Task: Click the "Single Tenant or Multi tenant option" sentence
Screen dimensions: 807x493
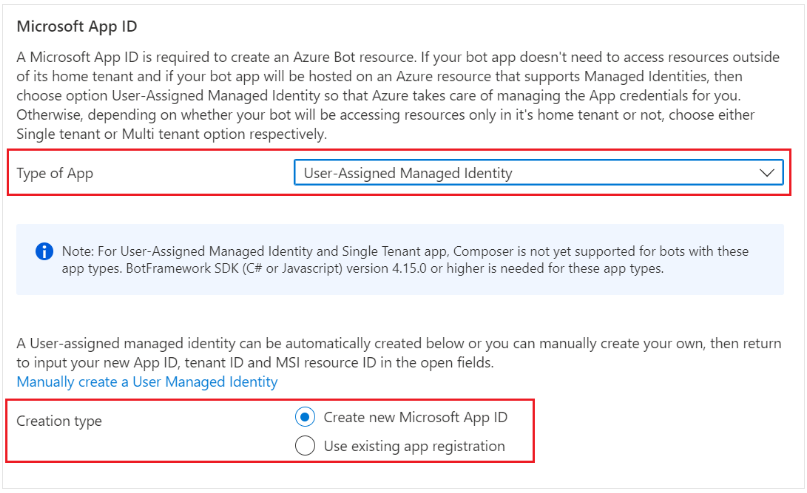Action: pos(170,135)
